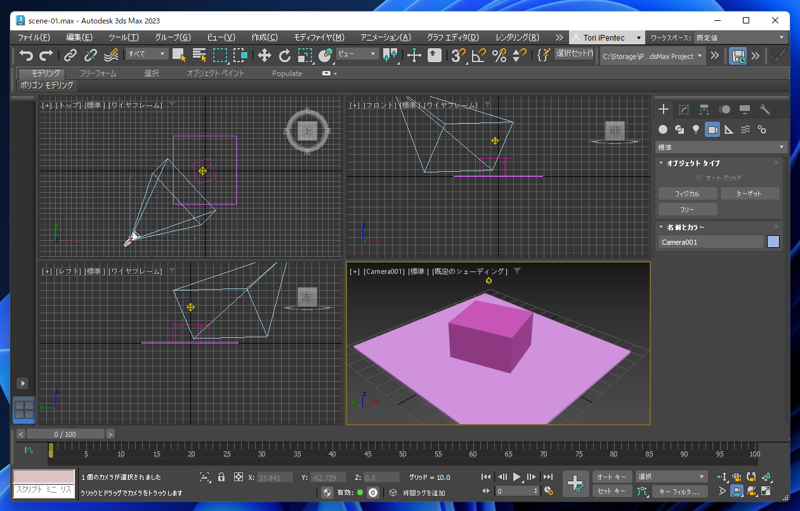Toggle the Auto Key (オートキー) button

(610, 477)
